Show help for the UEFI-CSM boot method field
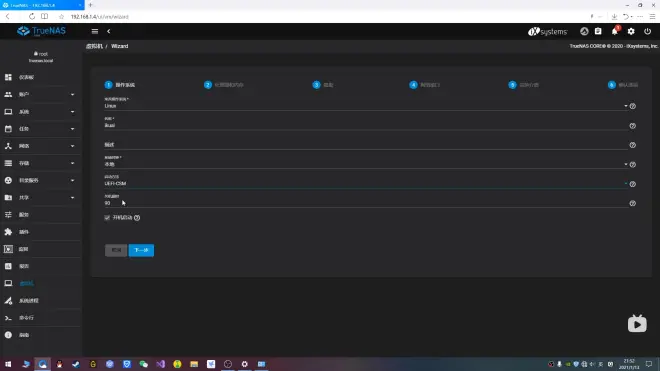The width and height of the screenshot is (660, 371). tap(633, 184)
